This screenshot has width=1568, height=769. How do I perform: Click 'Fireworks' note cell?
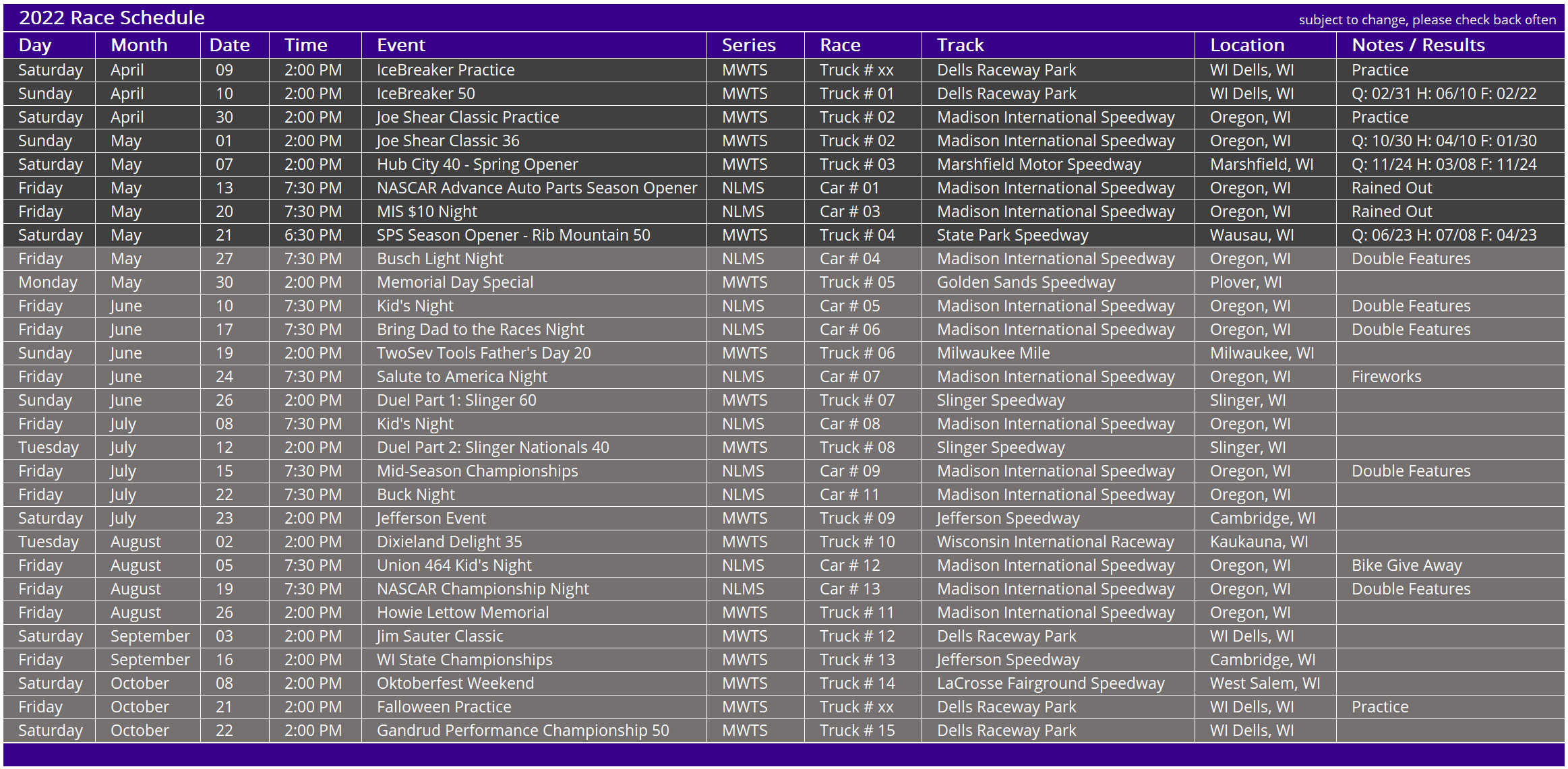(1387, 377)
